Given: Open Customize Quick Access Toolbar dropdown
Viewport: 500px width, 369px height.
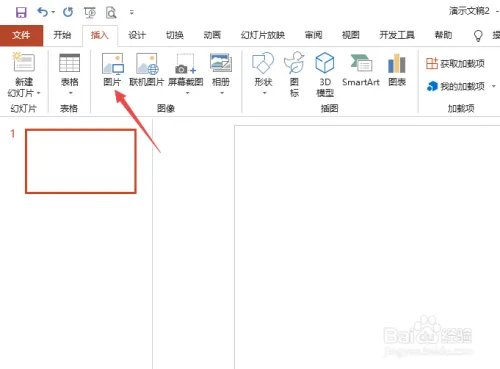Looking at the screenshot, I should pos(132,13).
